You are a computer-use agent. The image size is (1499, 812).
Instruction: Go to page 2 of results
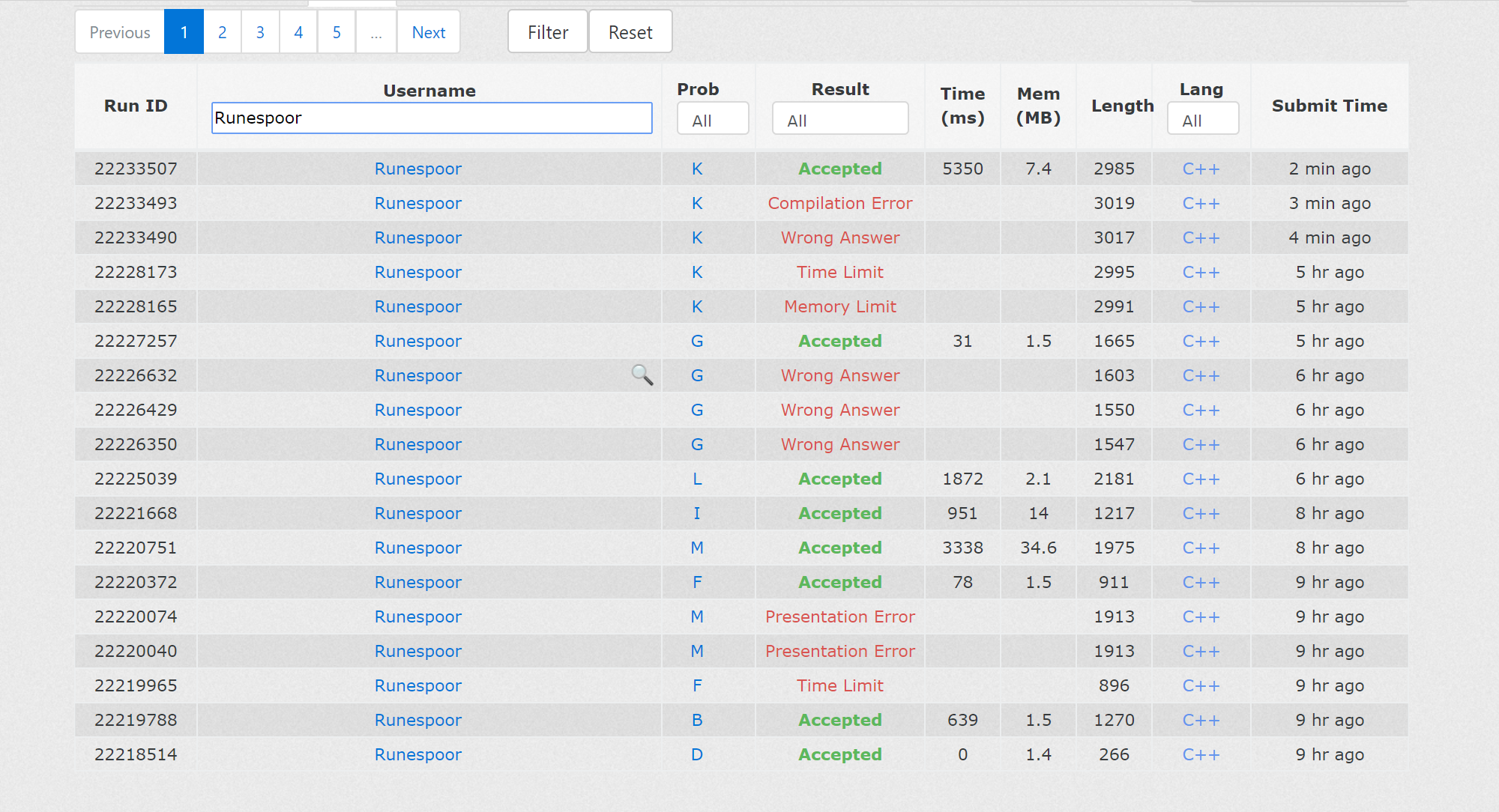(222, 32)
